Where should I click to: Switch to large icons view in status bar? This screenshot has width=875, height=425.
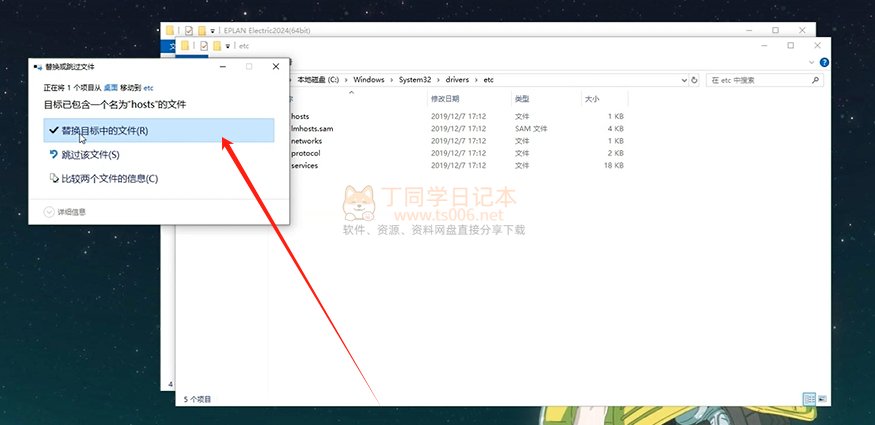[822, 399]
